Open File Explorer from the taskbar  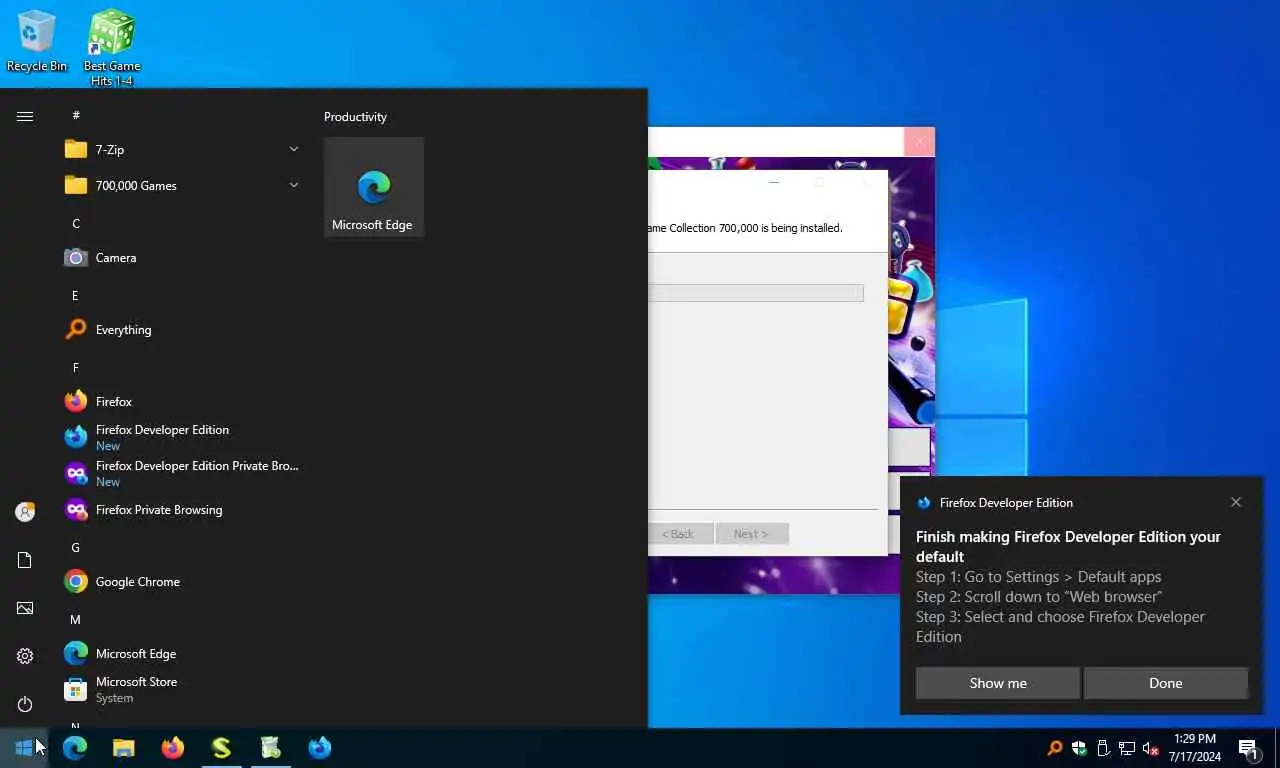[x=124, y=748]
